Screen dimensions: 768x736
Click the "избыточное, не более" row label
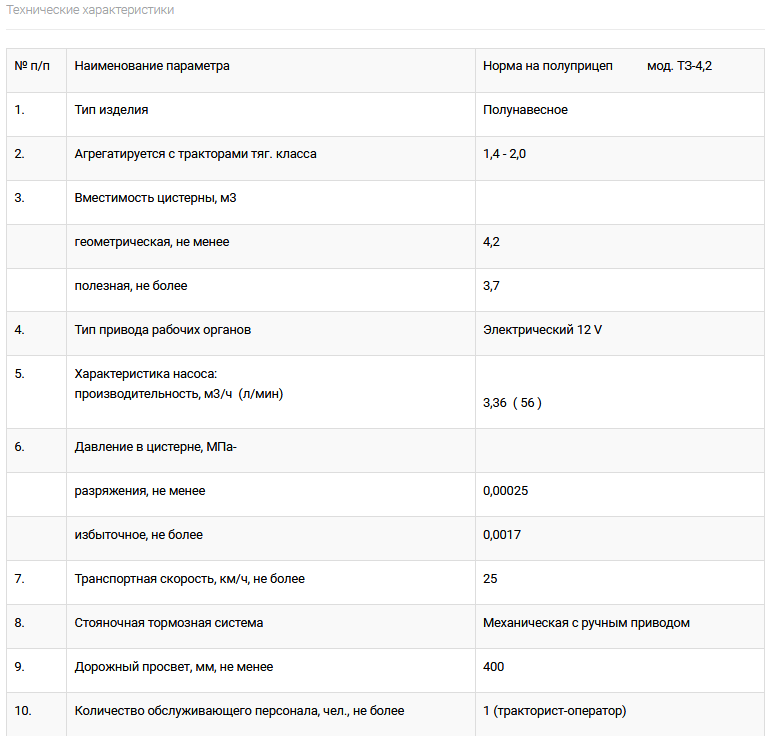(139, 535)
